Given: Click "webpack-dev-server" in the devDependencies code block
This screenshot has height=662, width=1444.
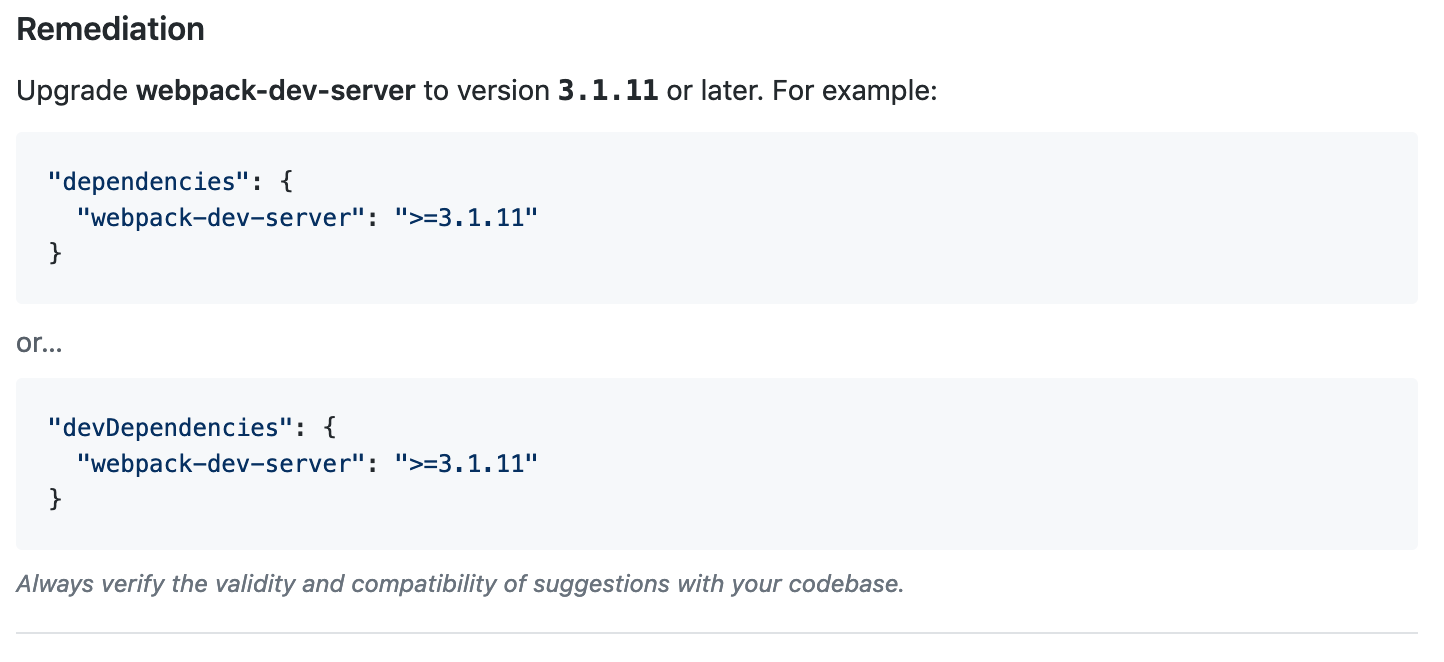Looking at the screenshot, I should [x=227, y=463].
